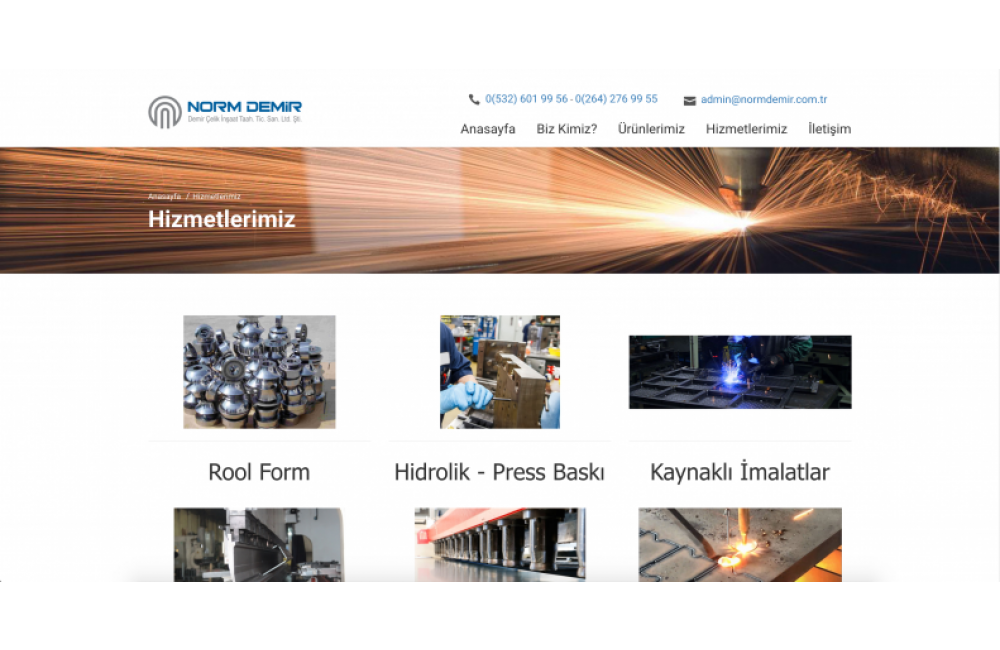Image resolution: width=1000 pixels, height=650 pixels.
Task: Click the Hizmetlerimiz breadcrumb in the banner
Action: pyautogui.click(x=216, y=197)
